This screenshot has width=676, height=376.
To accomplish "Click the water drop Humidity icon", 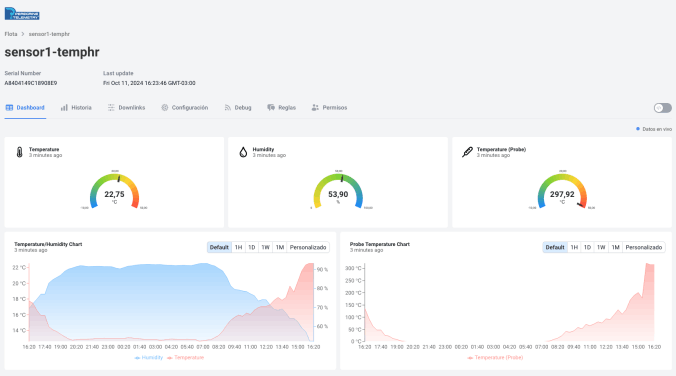I will coord(243,152).
